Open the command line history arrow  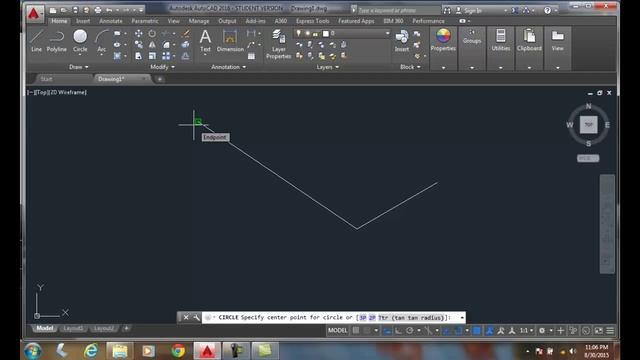click(x=462, y=318)
